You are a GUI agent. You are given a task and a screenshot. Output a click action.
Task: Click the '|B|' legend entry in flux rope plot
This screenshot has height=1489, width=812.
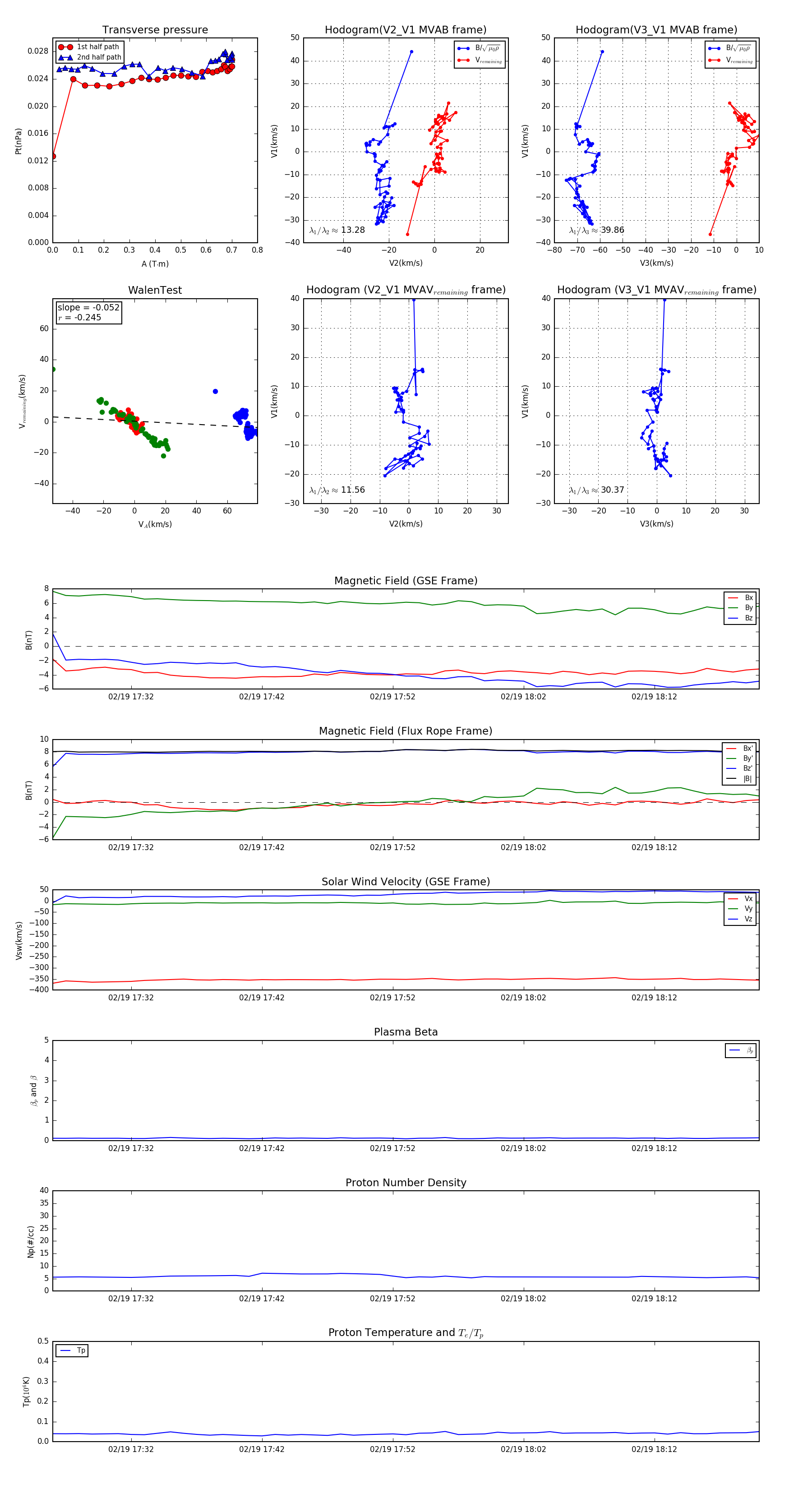point(739,779)
